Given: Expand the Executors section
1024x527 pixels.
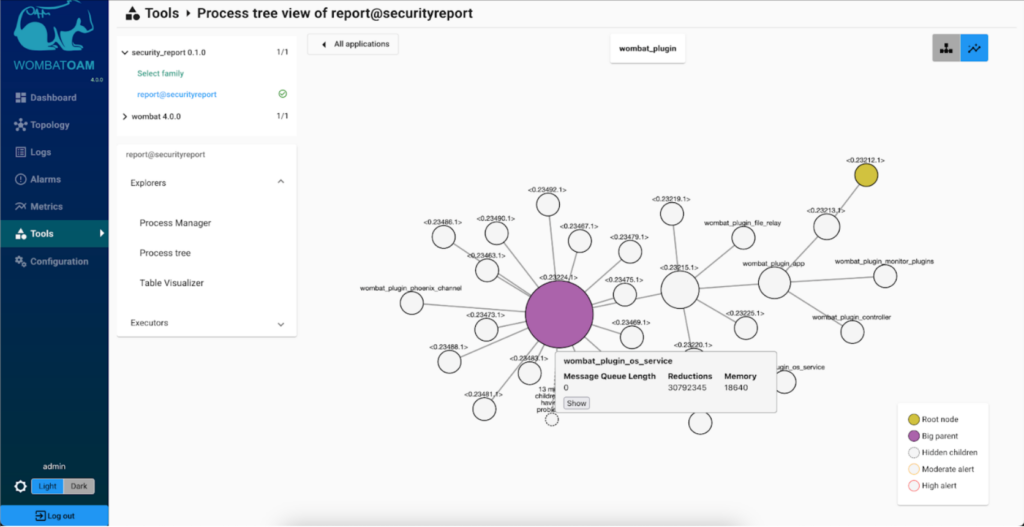Looking at the screenshot, I should click(281, 324).
